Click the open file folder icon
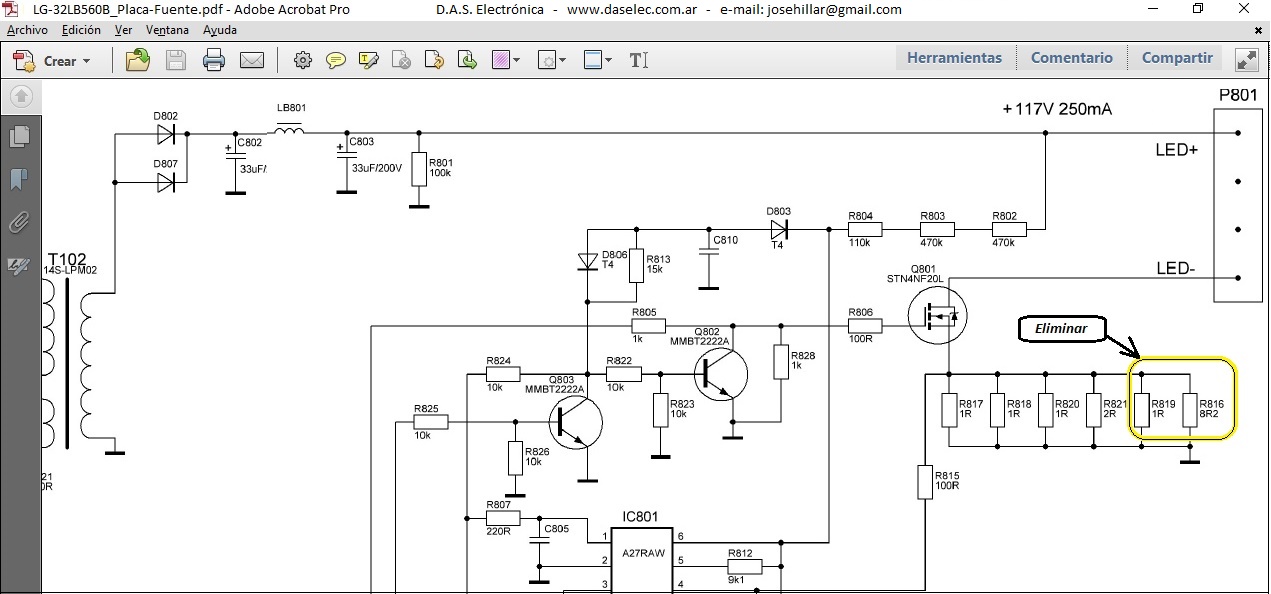The height and width of the screenshot is (594, 1271). (138, 60)
